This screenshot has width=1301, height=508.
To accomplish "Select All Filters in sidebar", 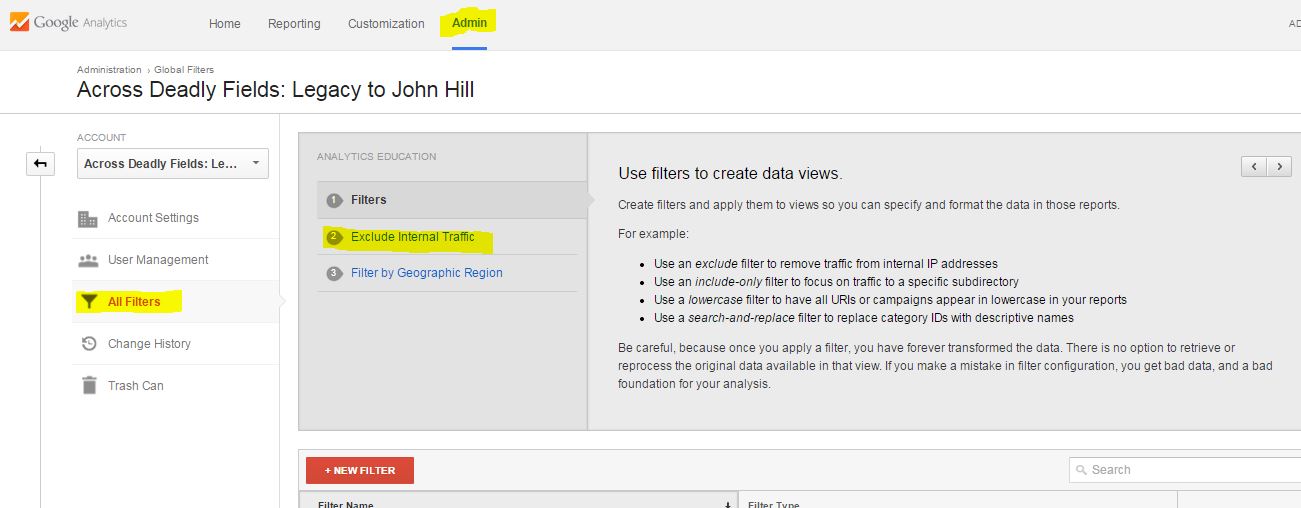I will click(x=134, y=302).
